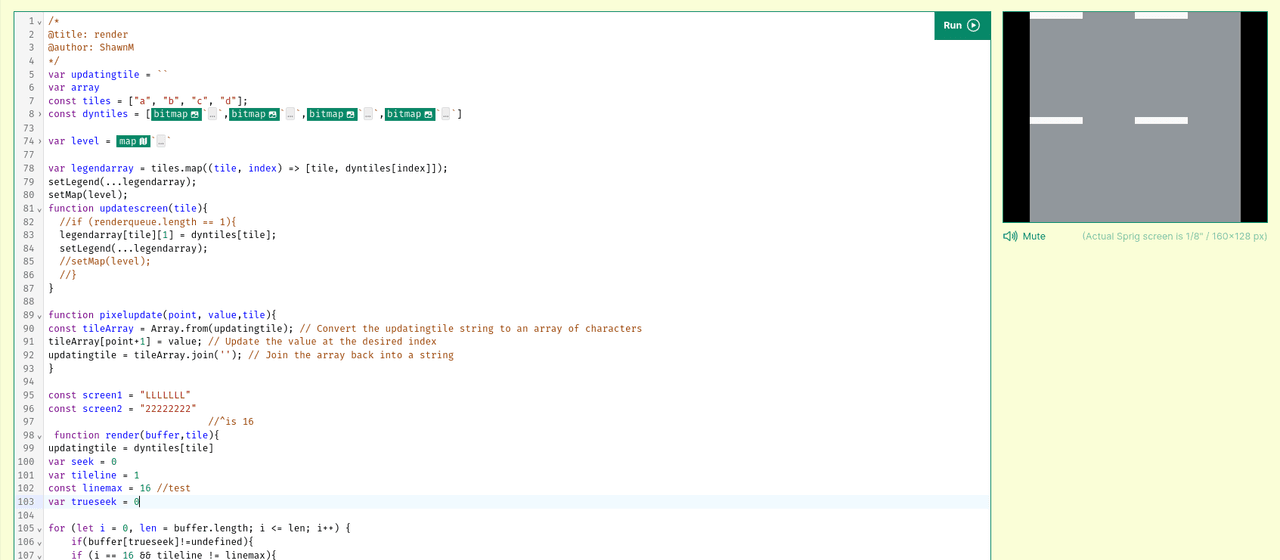Fold the pixelupdate function at line 89

[x=39, y=316]
